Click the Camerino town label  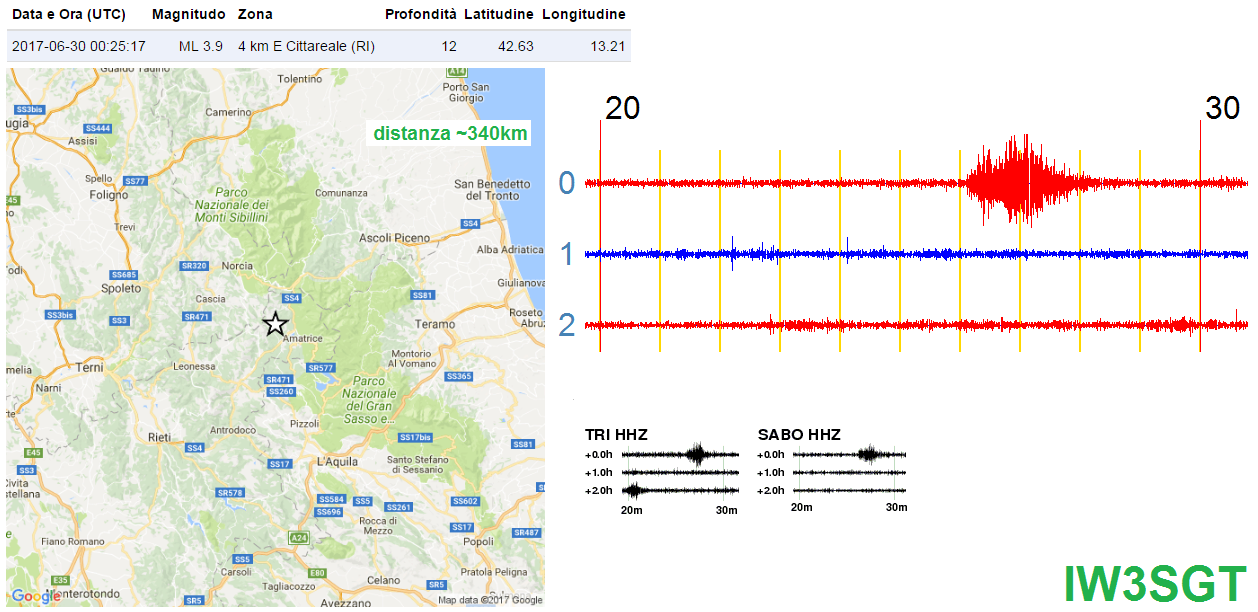tap(229, 112)
